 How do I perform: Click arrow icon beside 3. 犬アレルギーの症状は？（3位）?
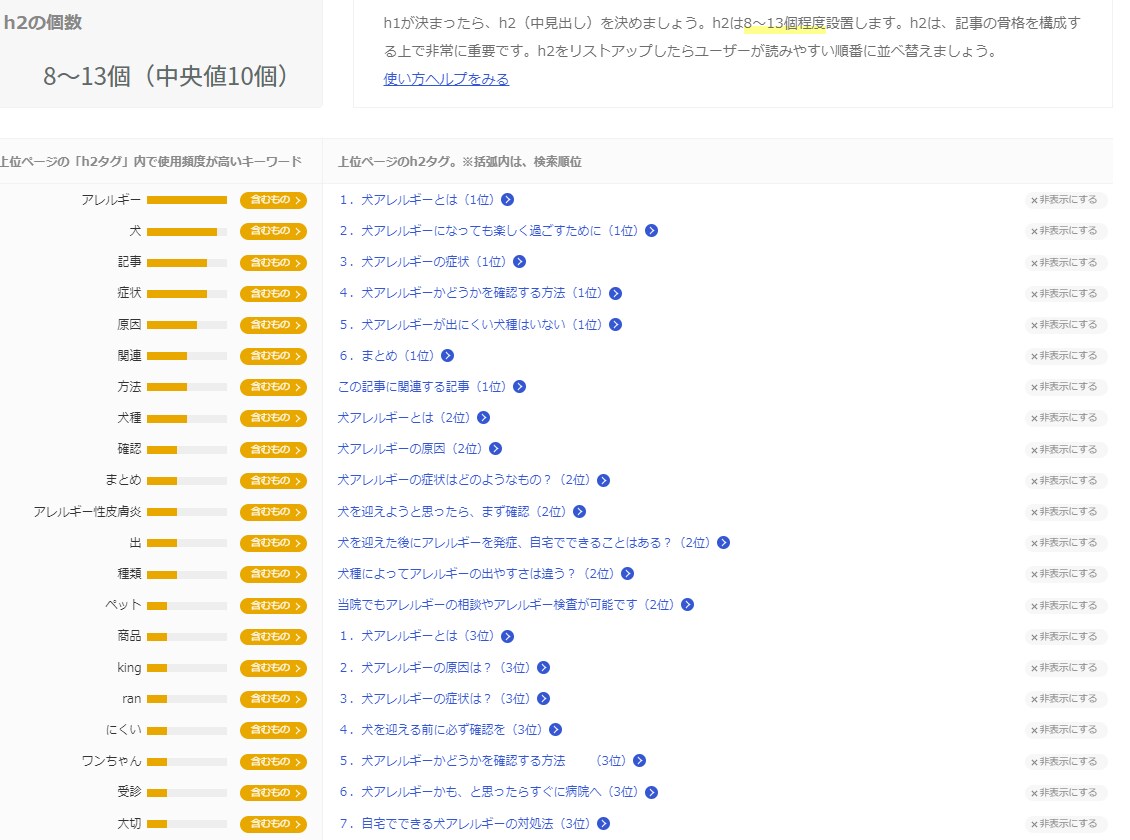point(543,699)
